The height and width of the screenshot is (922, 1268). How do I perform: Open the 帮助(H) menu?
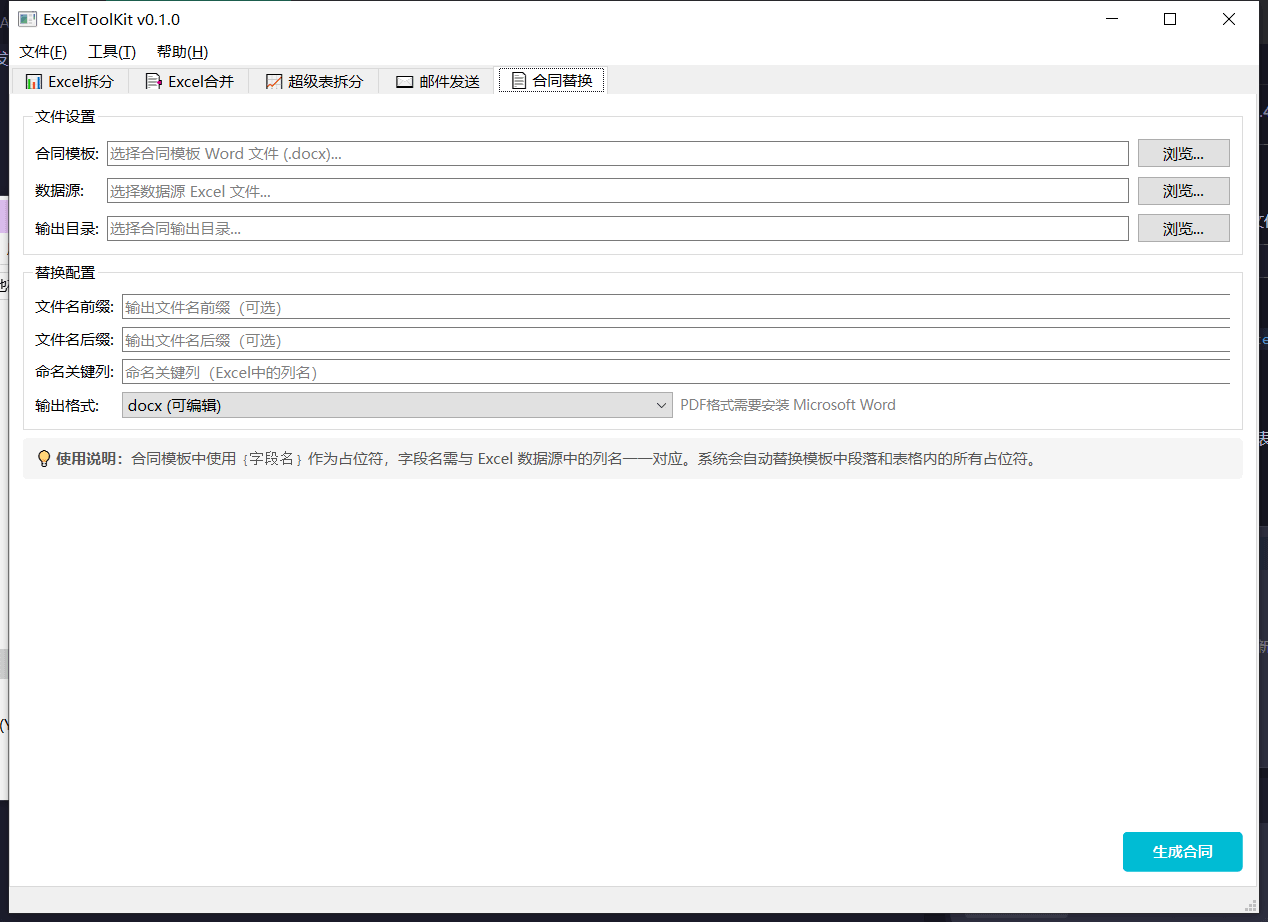click(x=182, y=52)
